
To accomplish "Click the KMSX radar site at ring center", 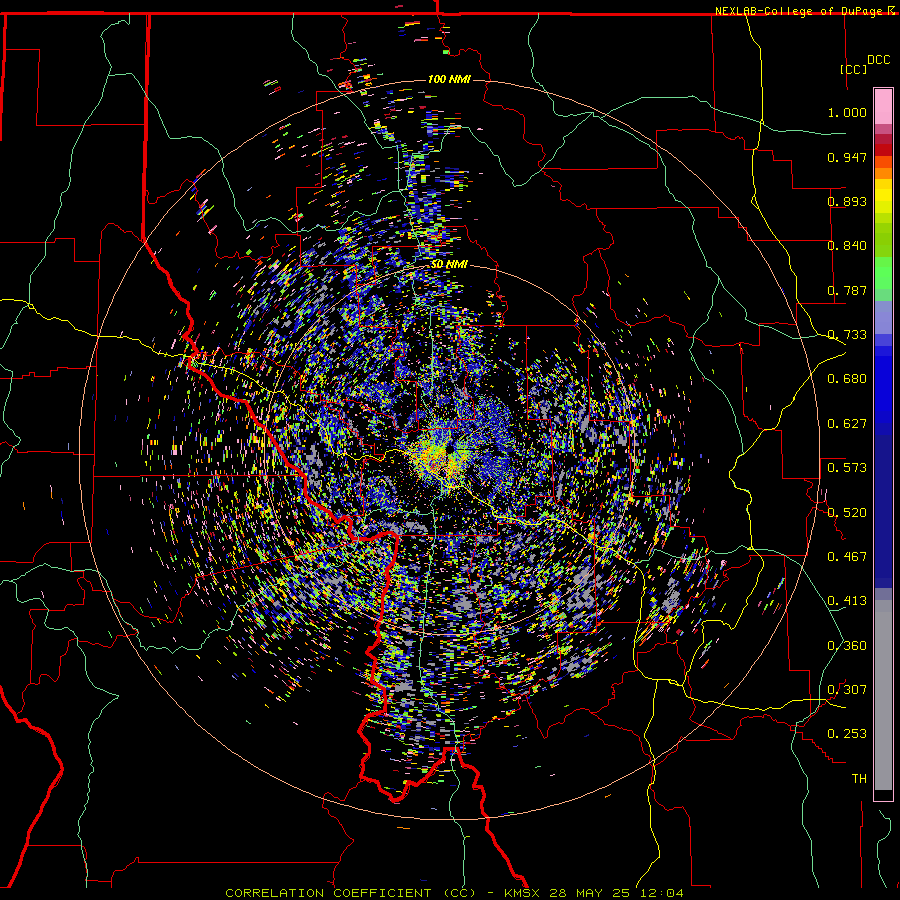I will (449, 449).
